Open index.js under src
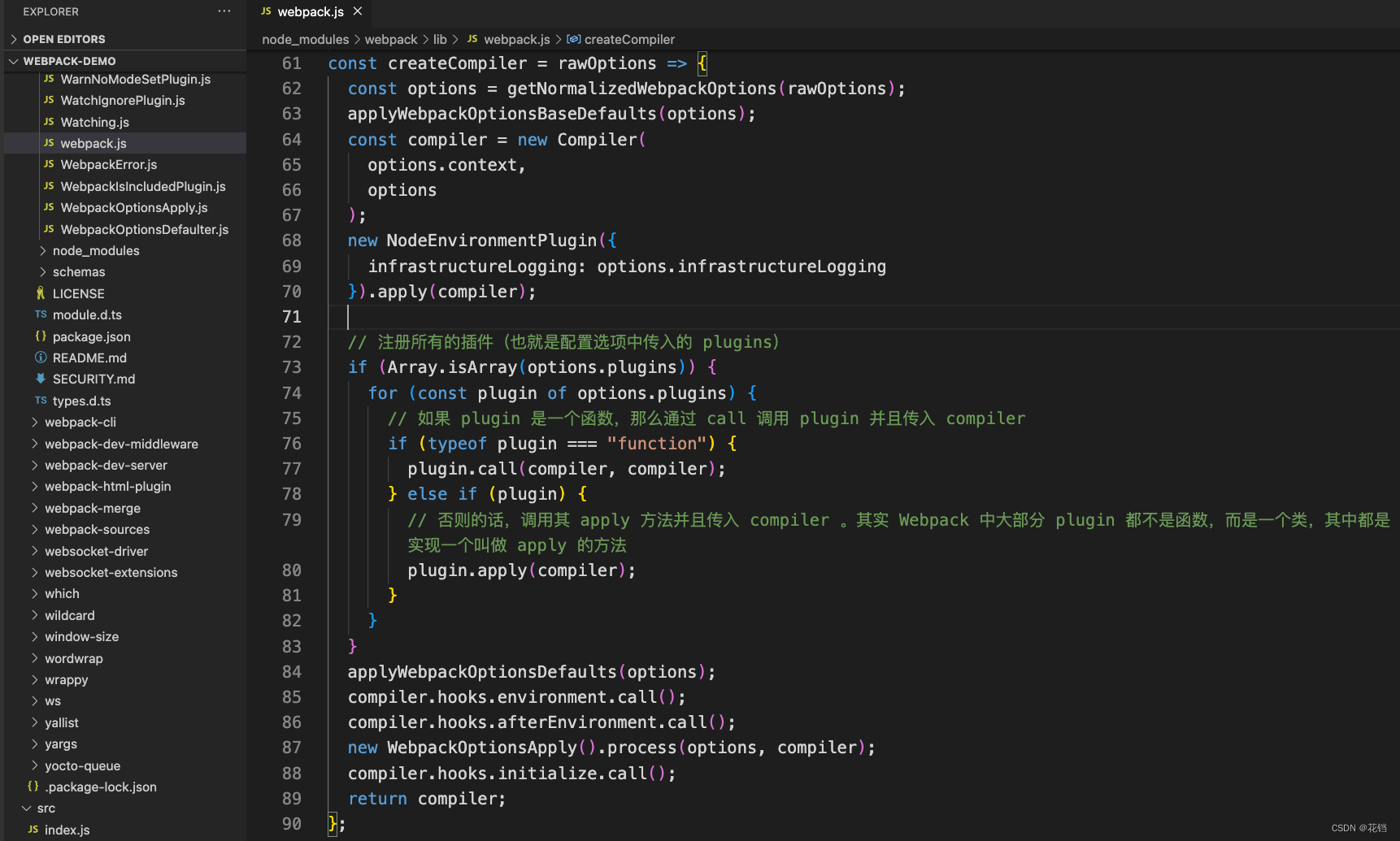Viewport: 1400px width, 841px height. [x=67, y=830]
